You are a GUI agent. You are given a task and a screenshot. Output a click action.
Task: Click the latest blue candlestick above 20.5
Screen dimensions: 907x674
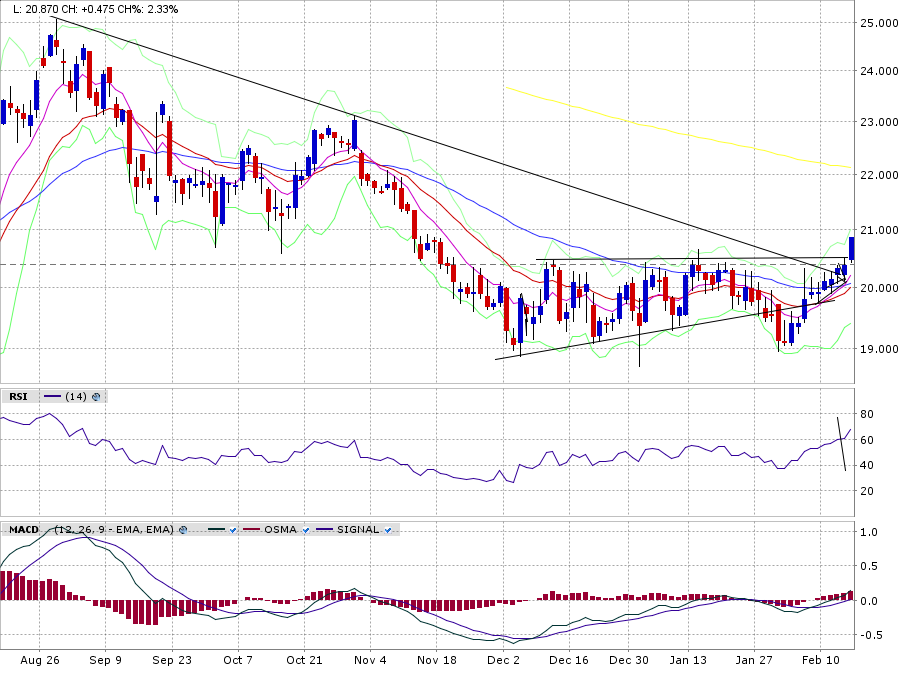click(851, 249)
